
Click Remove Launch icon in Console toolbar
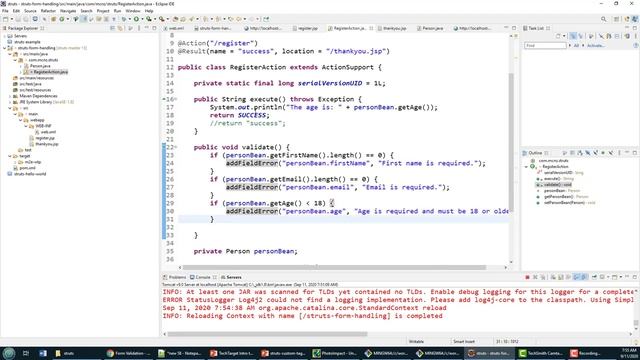pyautogui.click(x=535, y=277)
